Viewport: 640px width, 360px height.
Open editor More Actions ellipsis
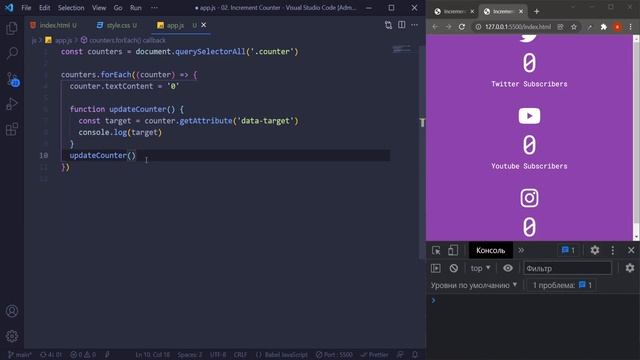tap(415, 25)
